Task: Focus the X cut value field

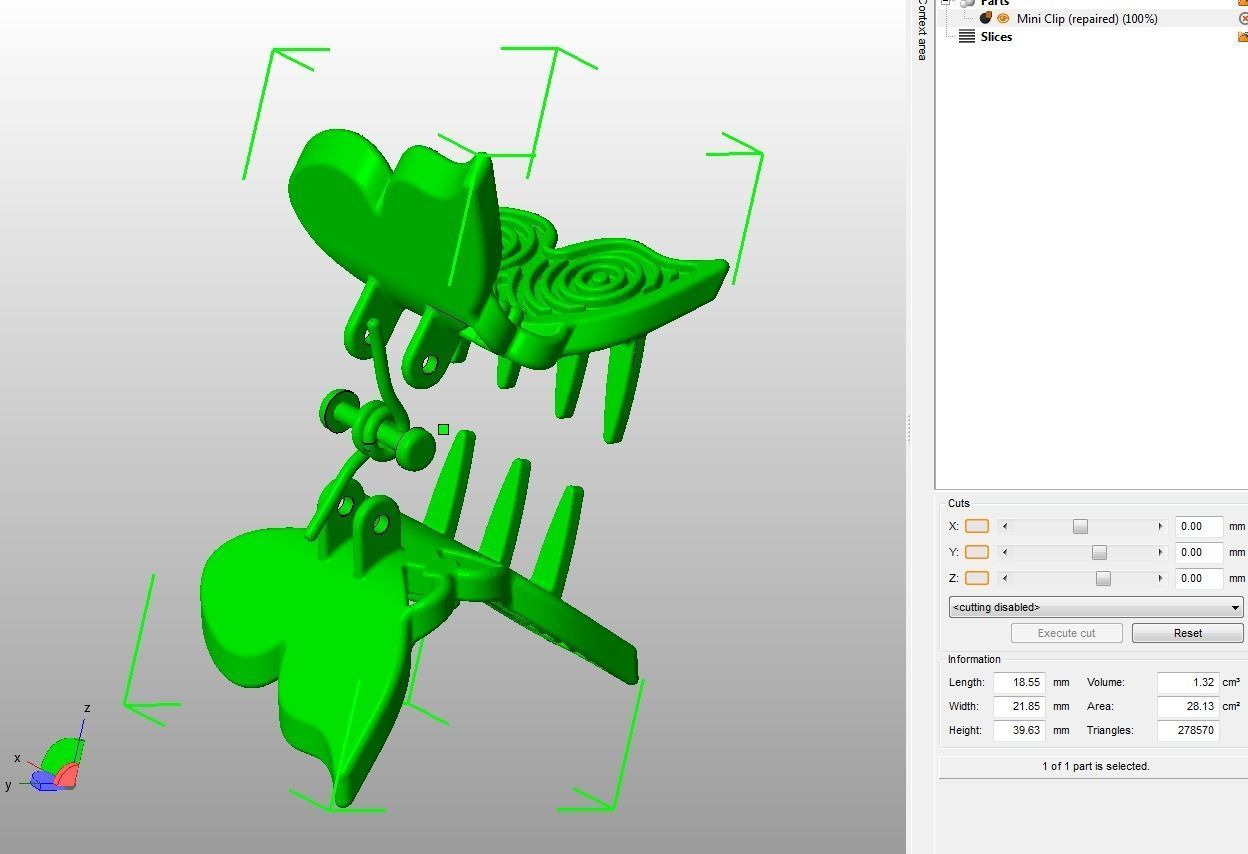Action: pos(1199,526)
